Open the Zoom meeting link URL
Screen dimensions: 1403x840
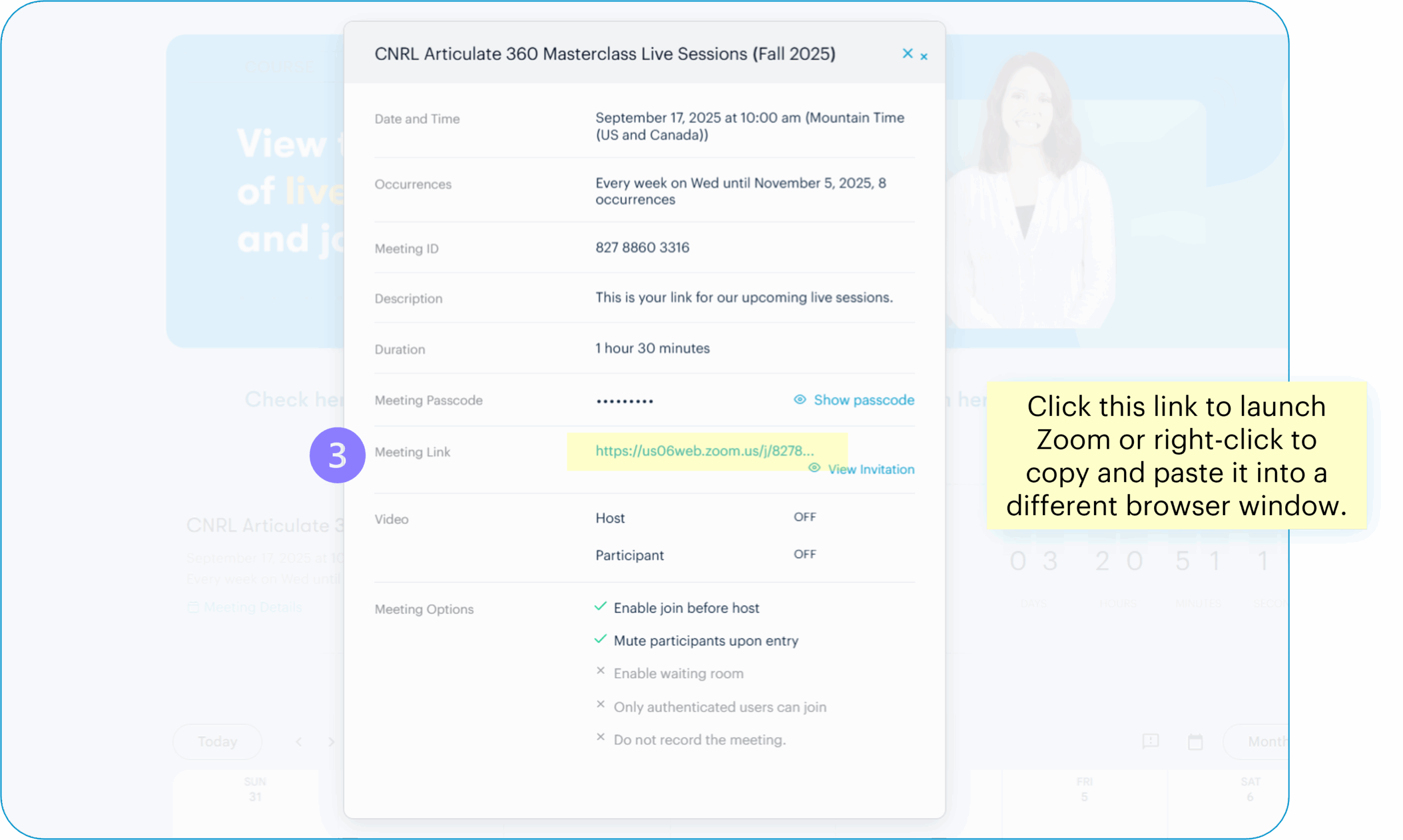point(705,450)
